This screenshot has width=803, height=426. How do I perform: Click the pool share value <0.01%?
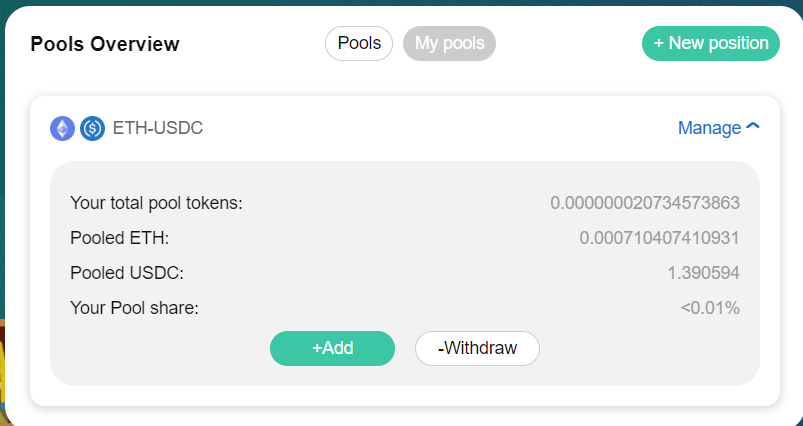pyautogui.click(x=710, y=308)
